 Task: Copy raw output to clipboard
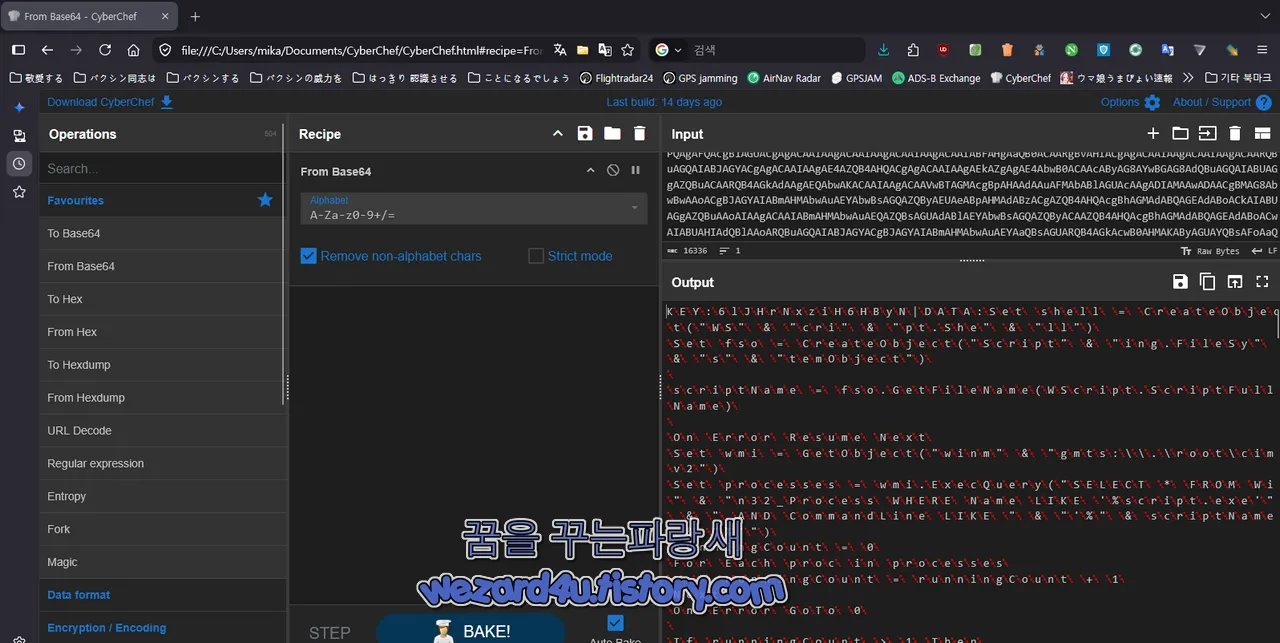pos(1207,282)
